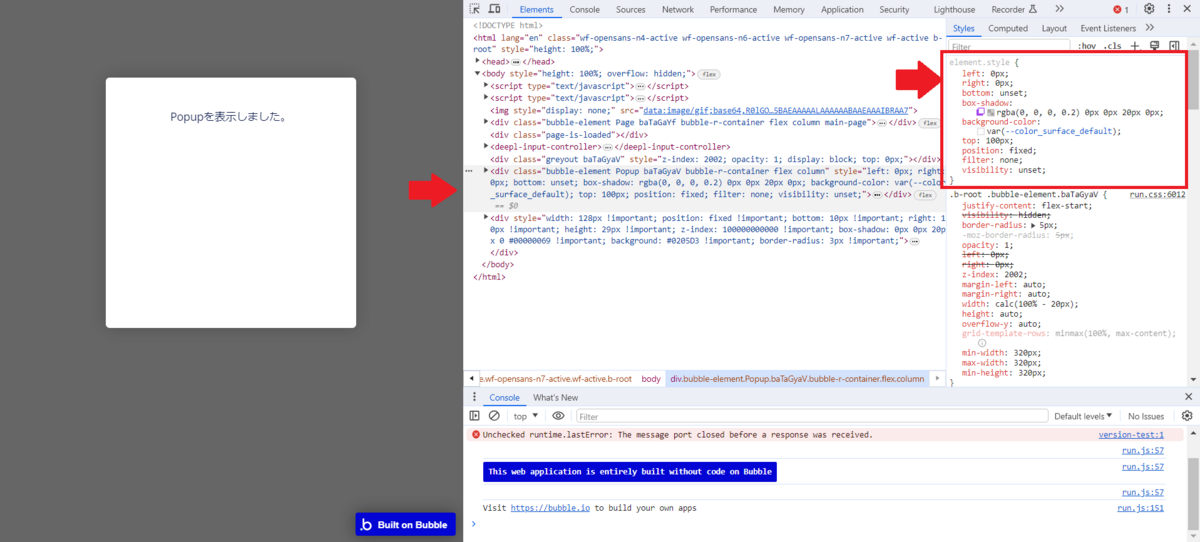Screen dimensions: 1200x542
Task: Open the Application tab
Action: click(842, 9)
